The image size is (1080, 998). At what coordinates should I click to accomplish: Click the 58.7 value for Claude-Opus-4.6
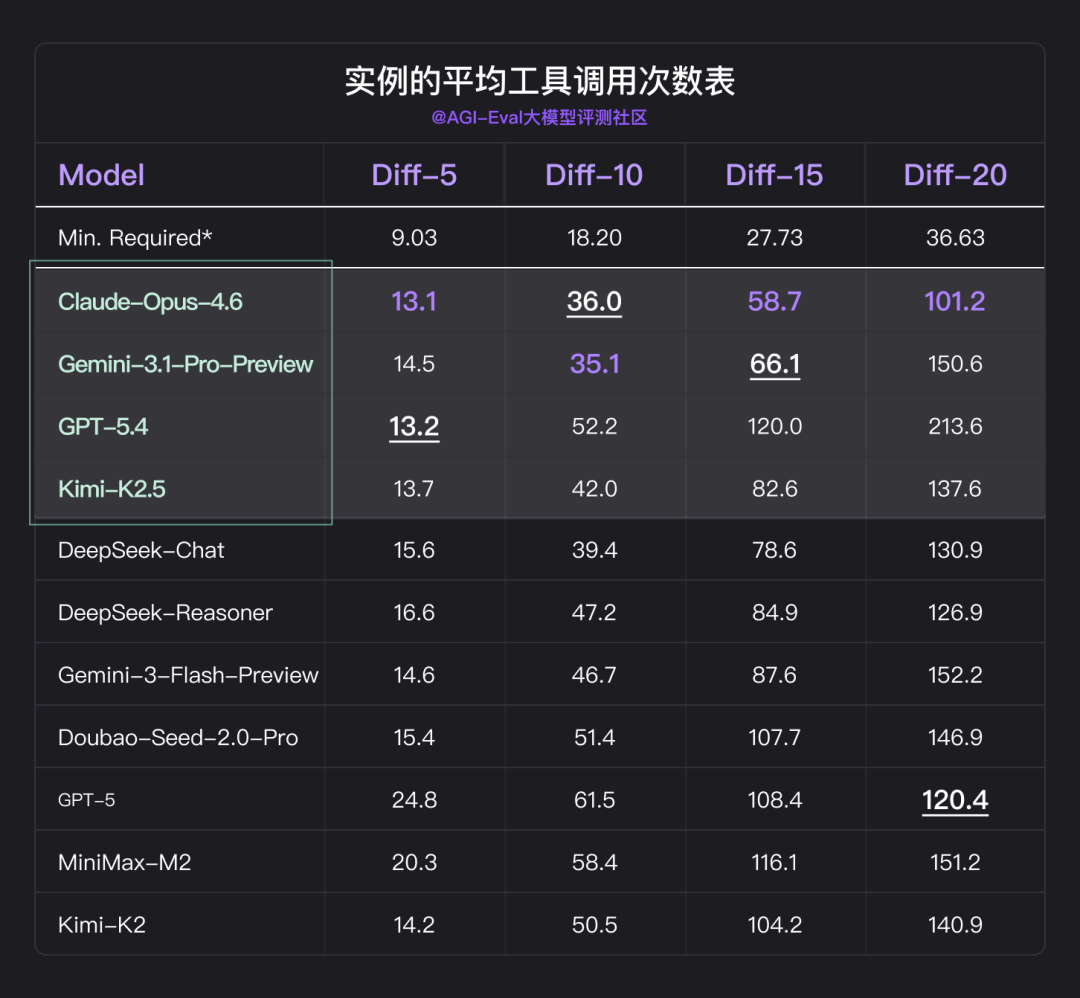pos(775,301)
